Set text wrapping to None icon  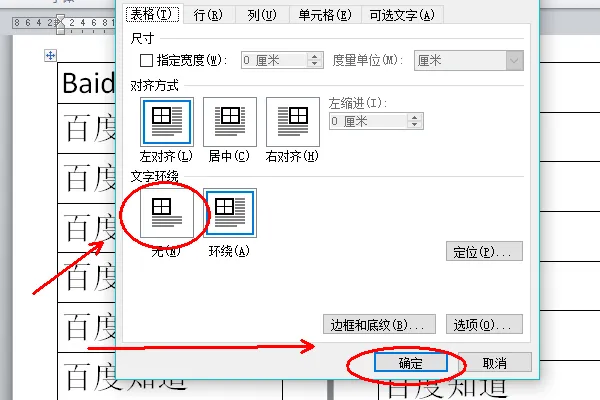pyautogui.click(x=167, y=213)
